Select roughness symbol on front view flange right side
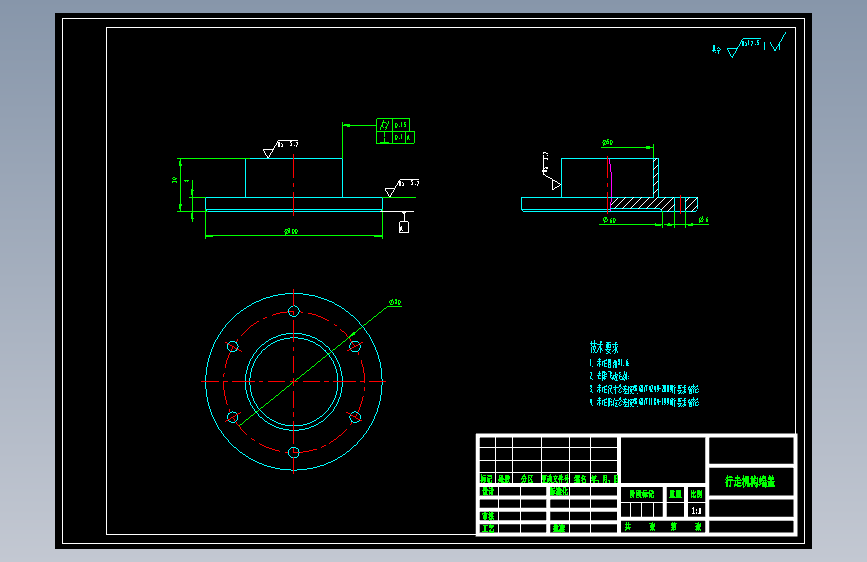The height and width of the screenshot is (562, 867). [x=401, y=188]
